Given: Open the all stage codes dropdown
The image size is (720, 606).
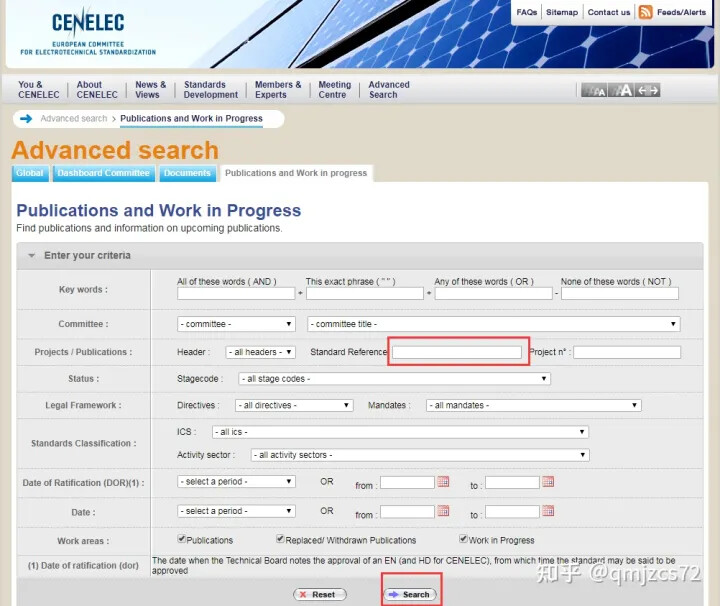Looking at the screenshot, I should (394, 379).
